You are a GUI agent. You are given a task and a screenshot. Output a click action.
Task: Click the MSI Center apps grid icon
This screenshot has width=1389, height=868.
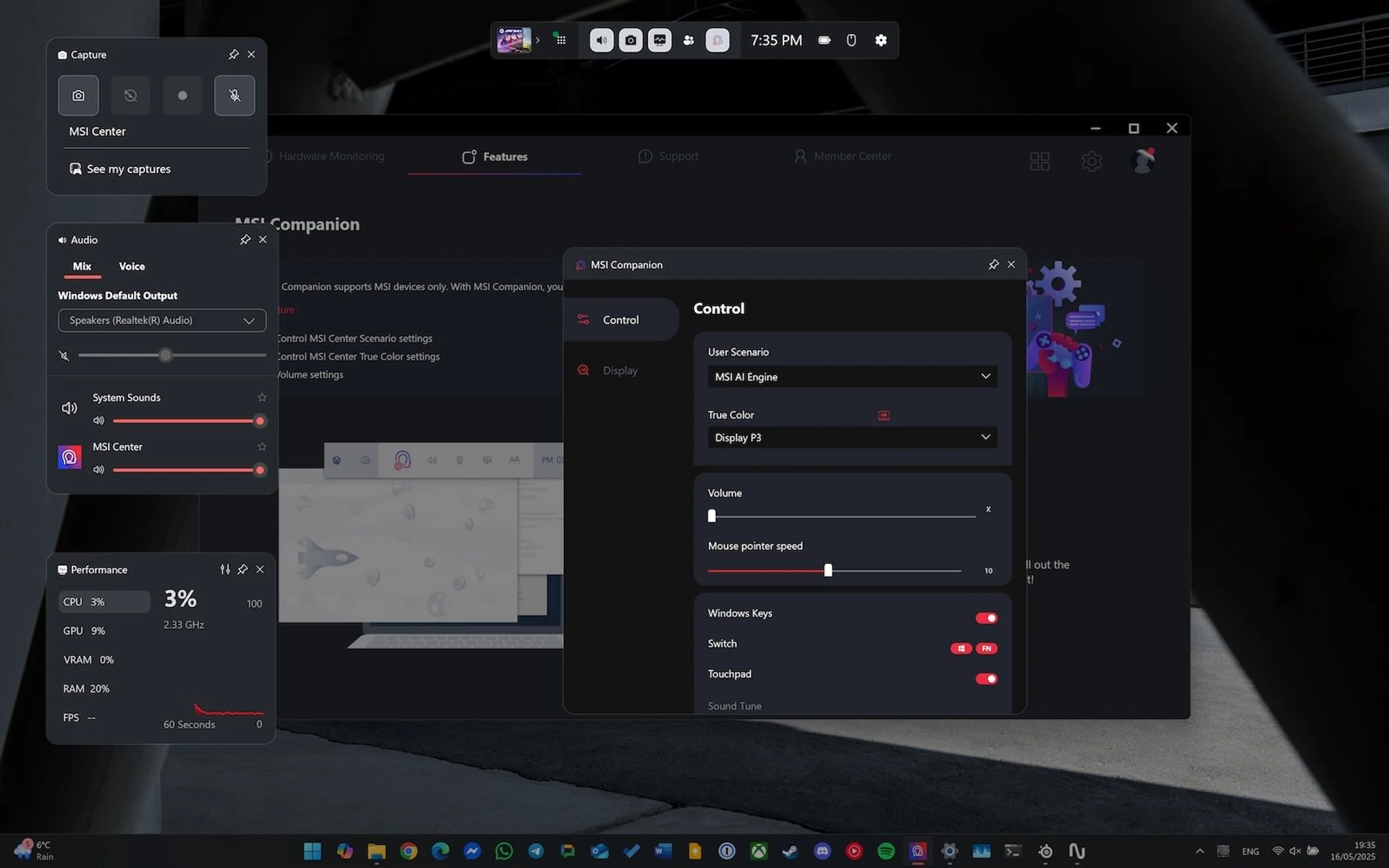tap(1040, 161)
